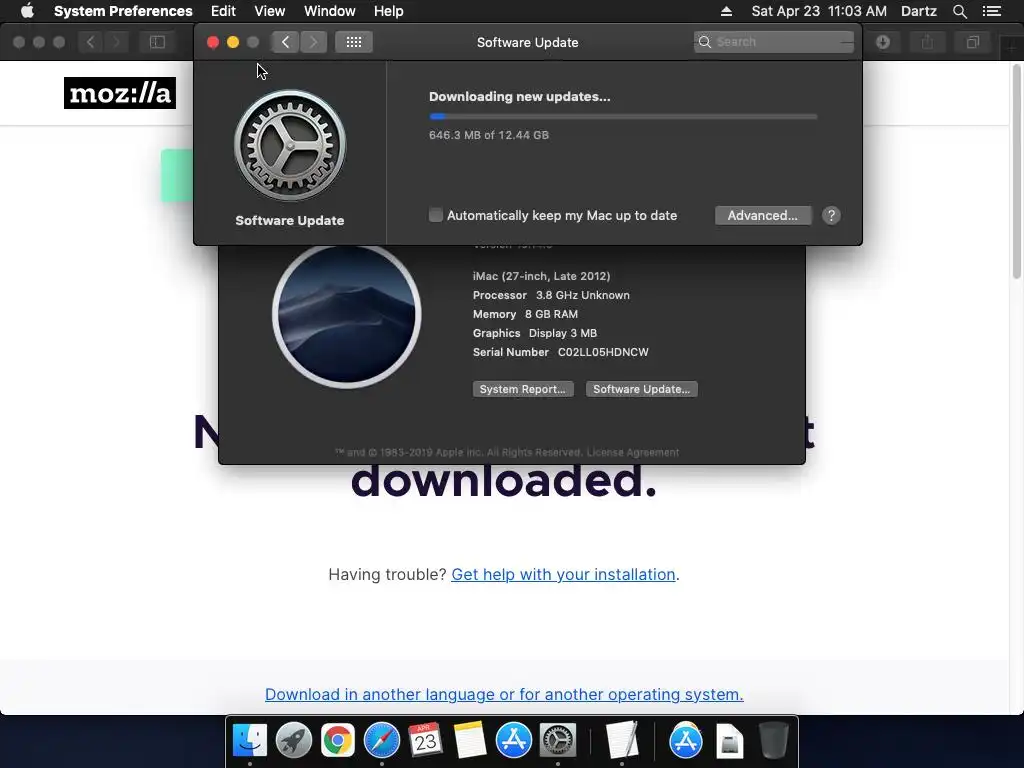Click the 'Memory 8 GB RAM' line
Screen dimensions: 1024x768
[525, 314]
